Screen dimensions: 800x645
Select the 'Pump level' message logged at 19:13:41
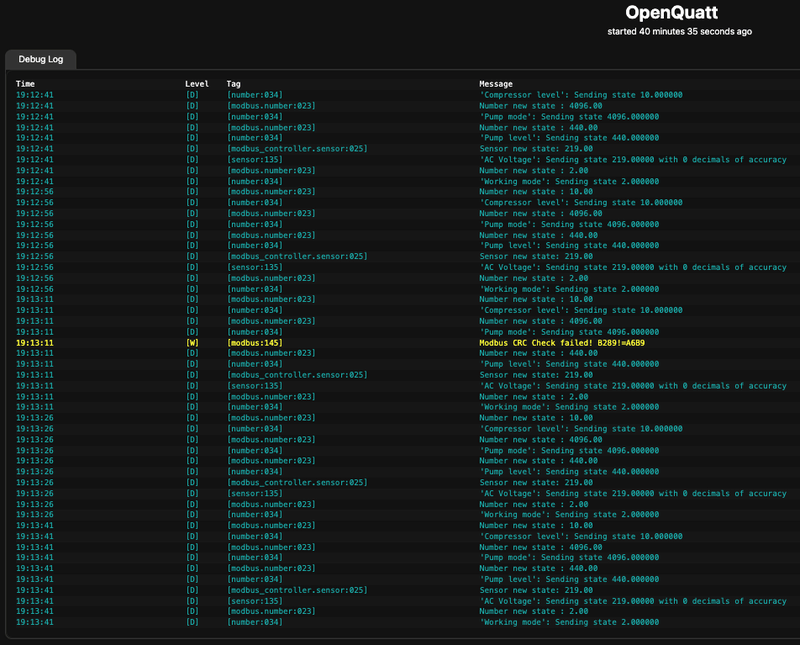(569, 580)
